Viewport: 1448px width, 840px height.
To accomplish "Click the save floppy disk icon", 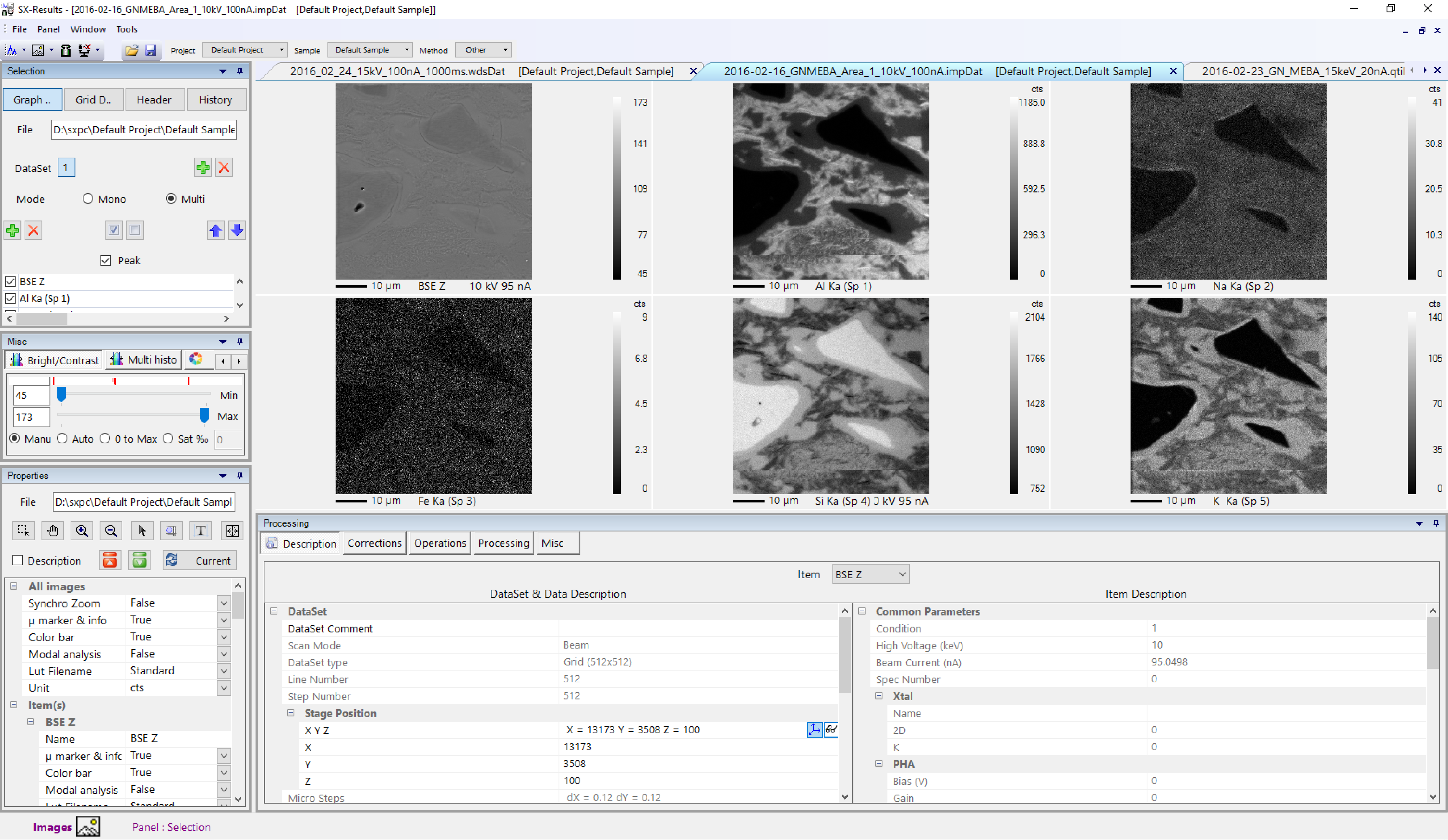I will point(150,51).
